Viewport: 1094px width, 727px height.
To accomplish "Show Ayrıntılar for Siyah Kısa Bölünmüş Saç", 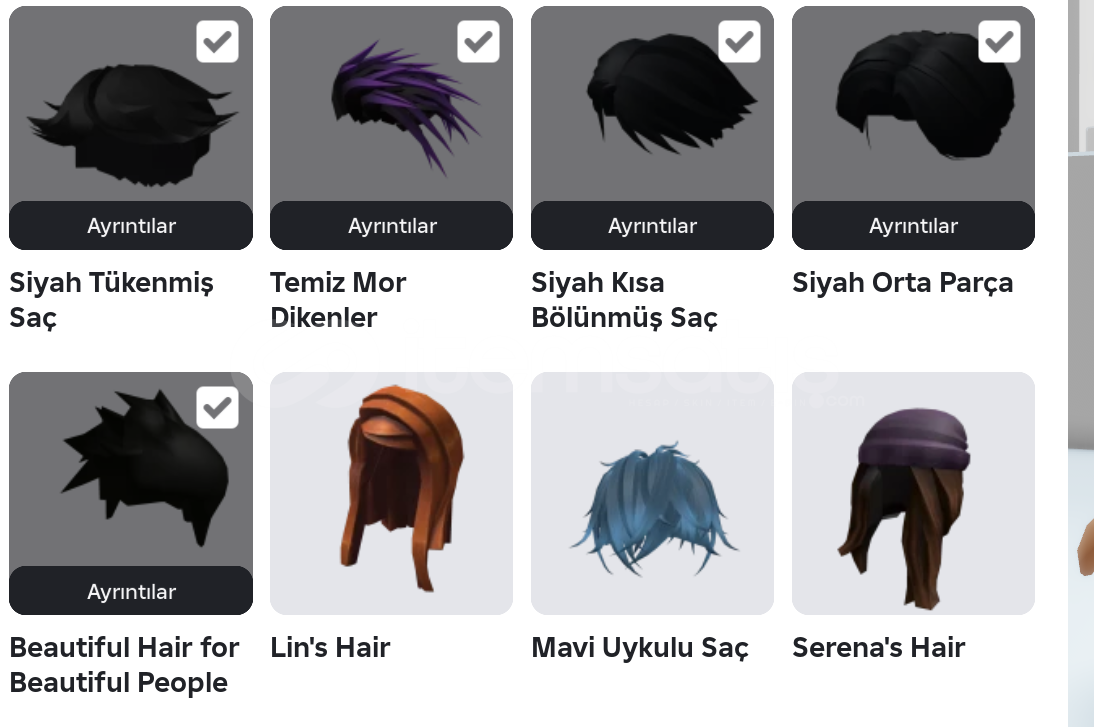I will (652, 225).
